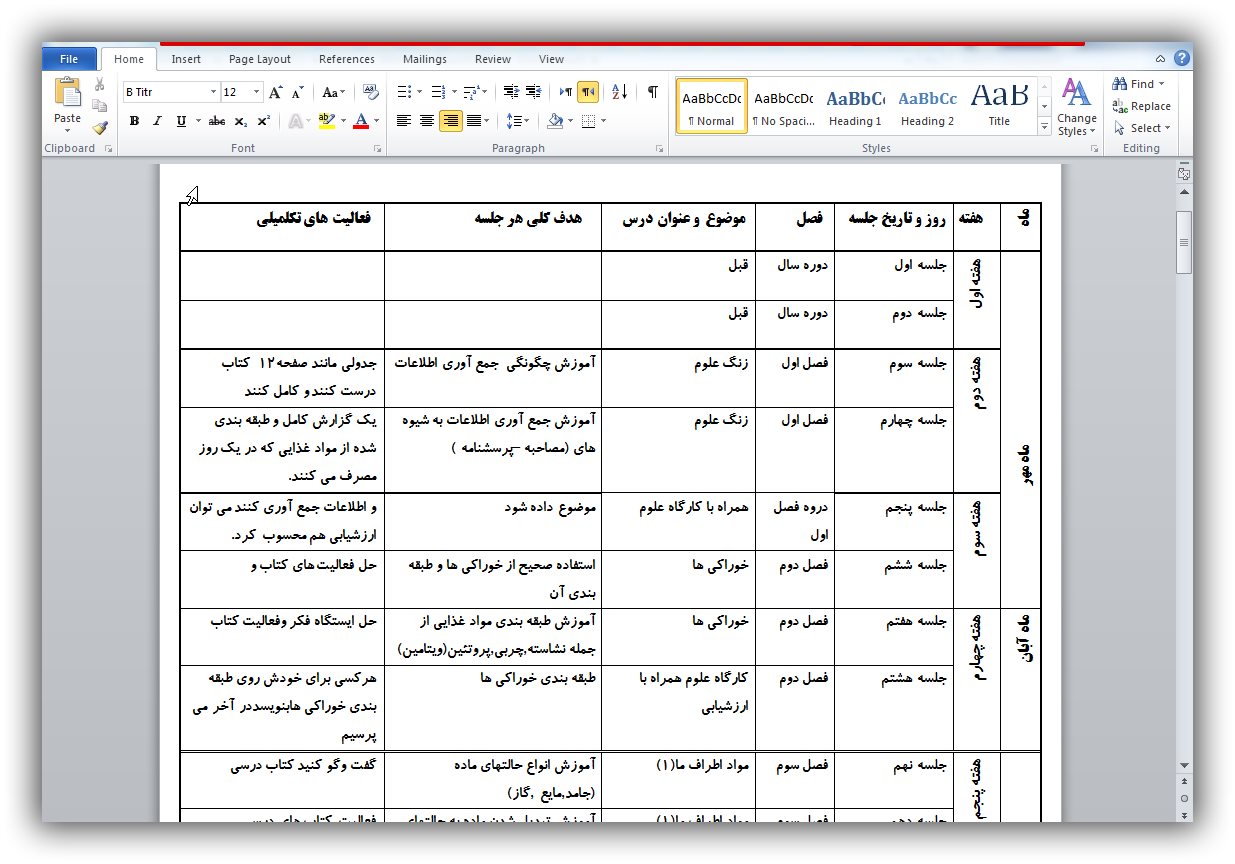
Task: Expand the underline style arrow
Action: point(197,121)
